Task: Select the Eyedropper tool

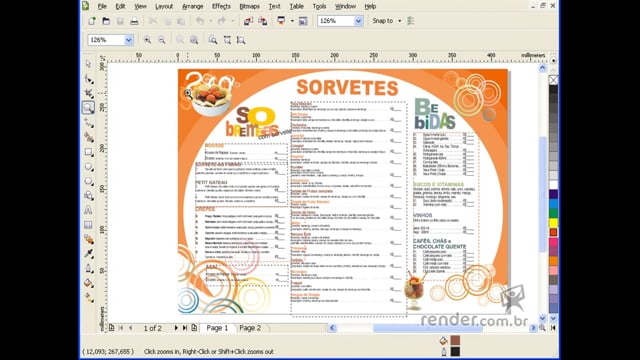Action: tap(88, 254)
